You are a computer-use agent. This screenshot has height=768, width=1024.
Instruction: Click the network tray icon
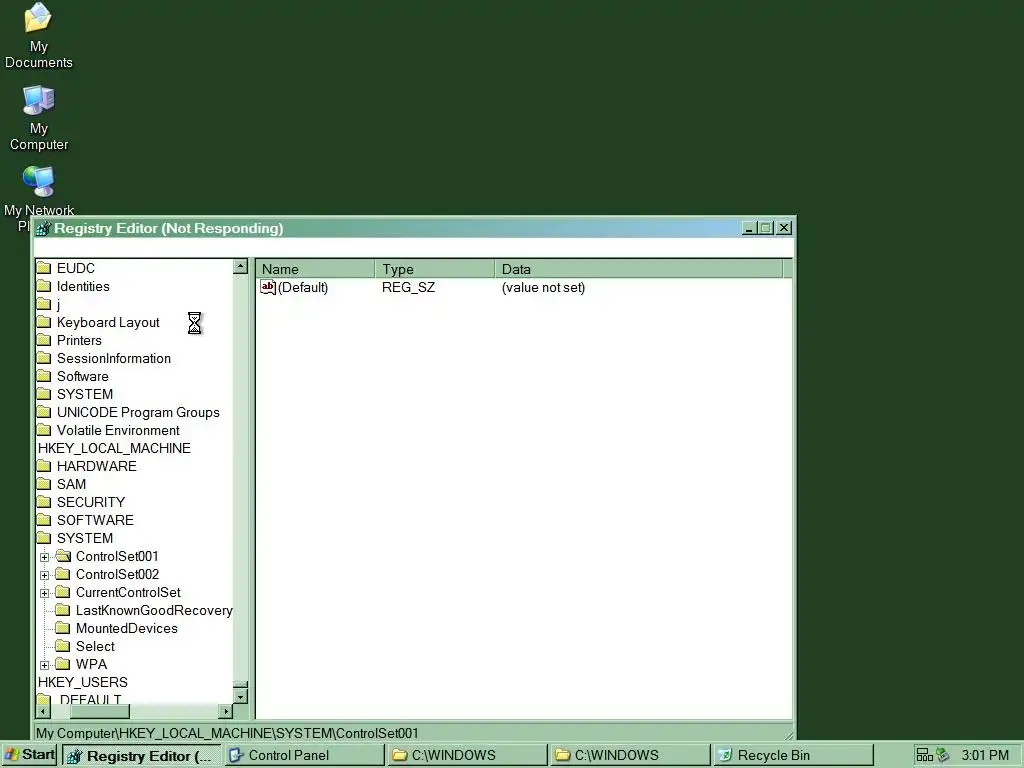[x=925, y=756]
